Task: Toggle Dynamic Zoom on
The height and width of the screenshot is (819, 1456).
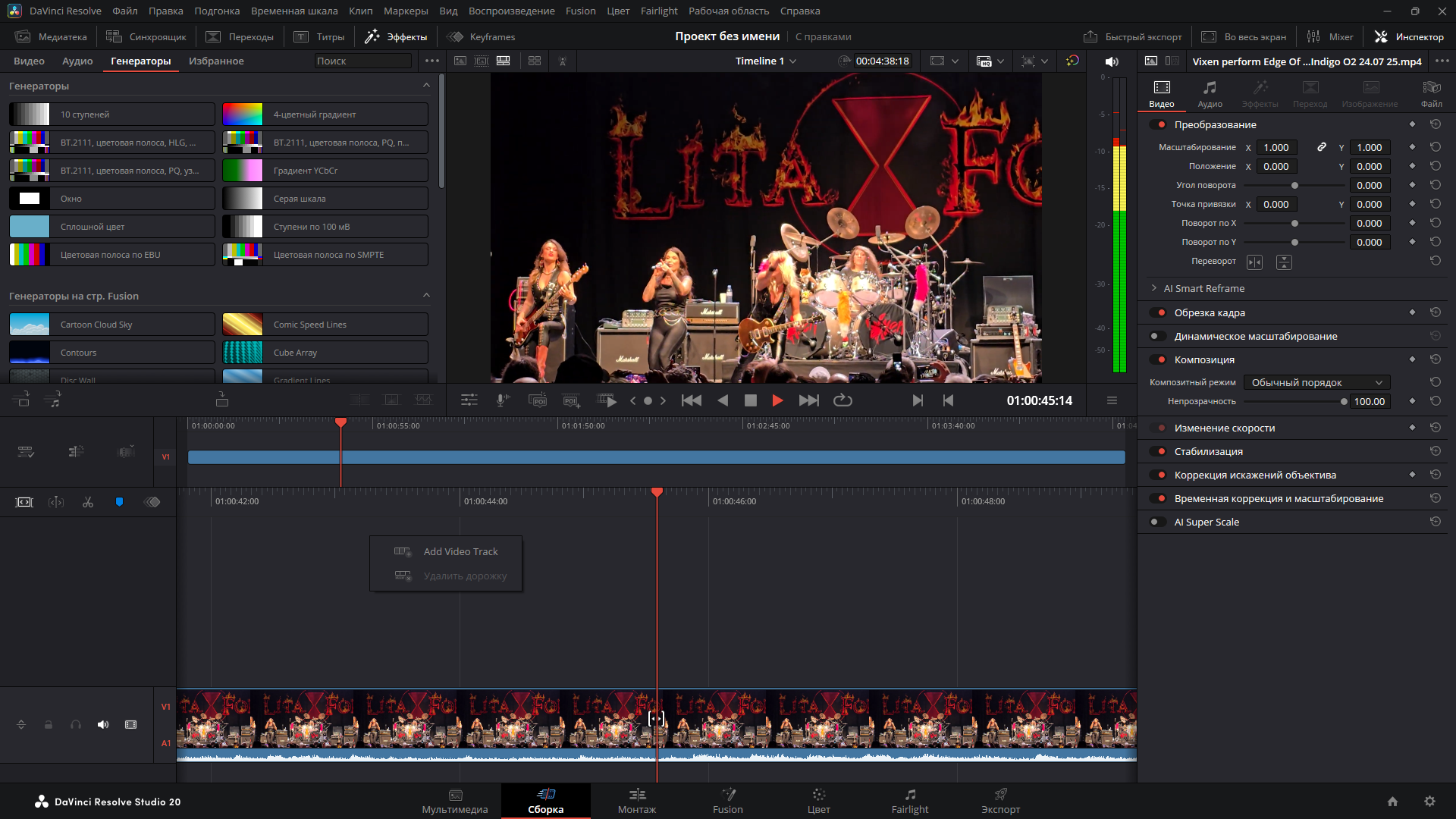Action: coord(1158,336)
